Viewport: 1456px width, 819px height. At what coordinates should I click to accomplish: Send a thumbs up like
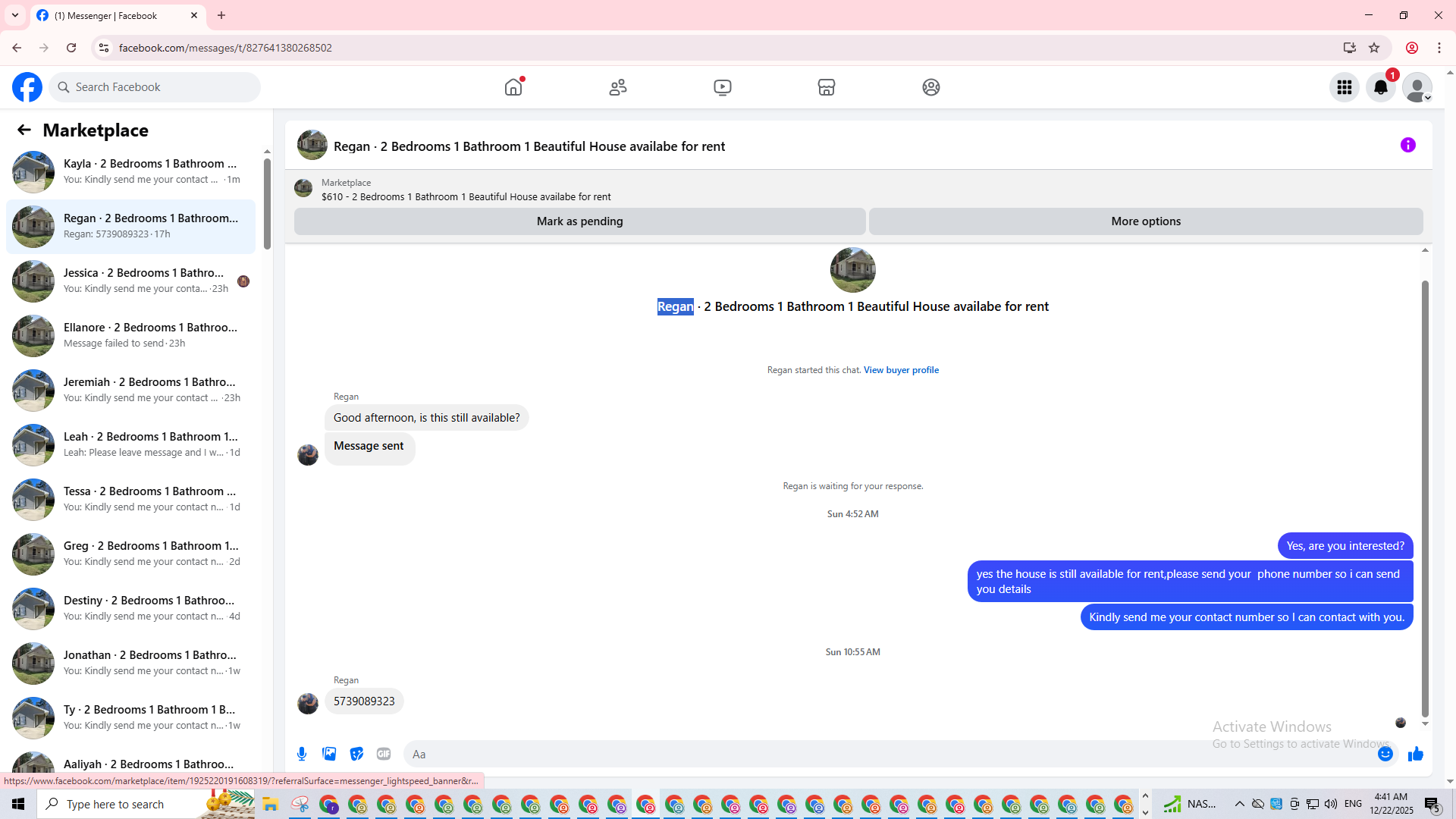click(x=1415, y=754)
